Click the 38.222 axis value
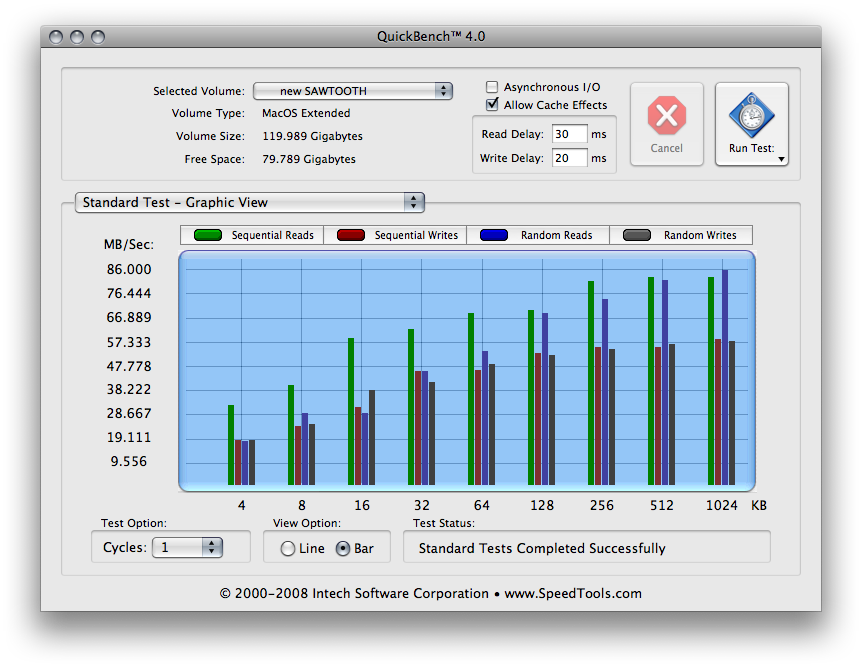This screenshot has height=667, width=862. point(129,389)
